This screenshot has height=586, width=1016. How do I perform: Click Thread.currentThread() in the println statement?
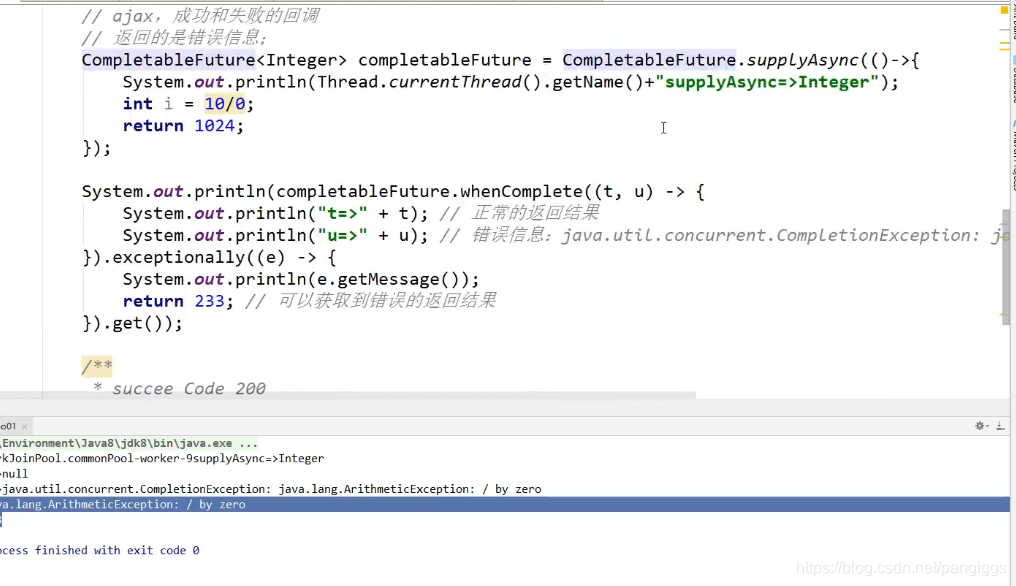[429, 82]
